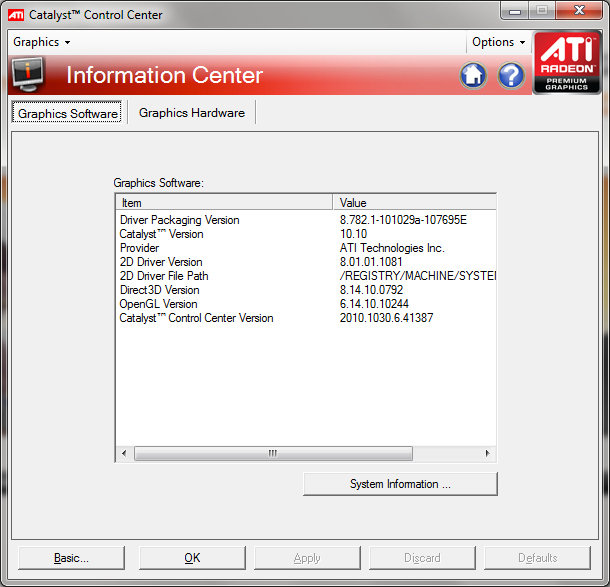Click the Value column header
Viewport: 610px width, 587px height.
pos(415,202)
